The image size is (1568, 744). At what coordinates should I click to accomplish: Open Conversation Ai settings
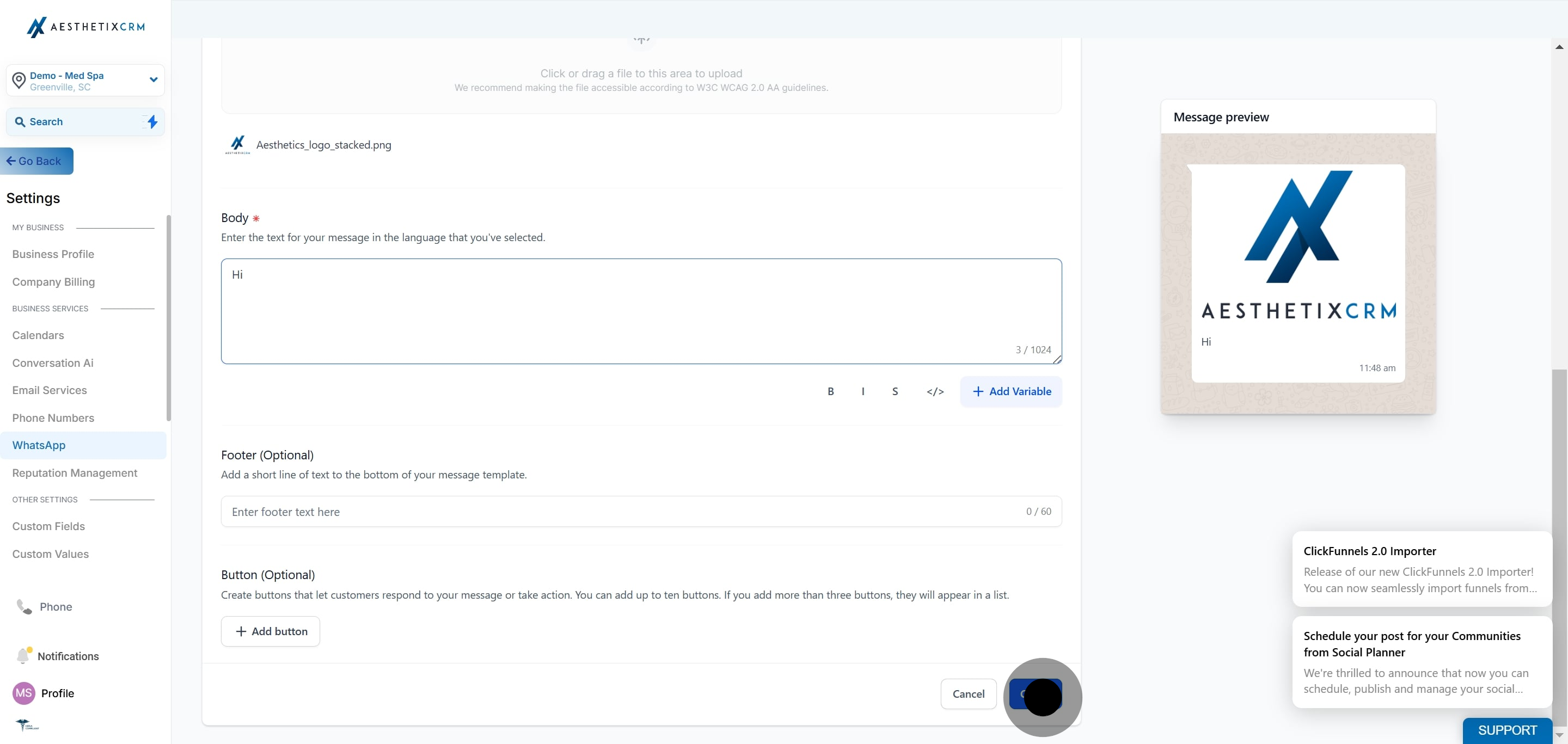click(x=53, y=362)
